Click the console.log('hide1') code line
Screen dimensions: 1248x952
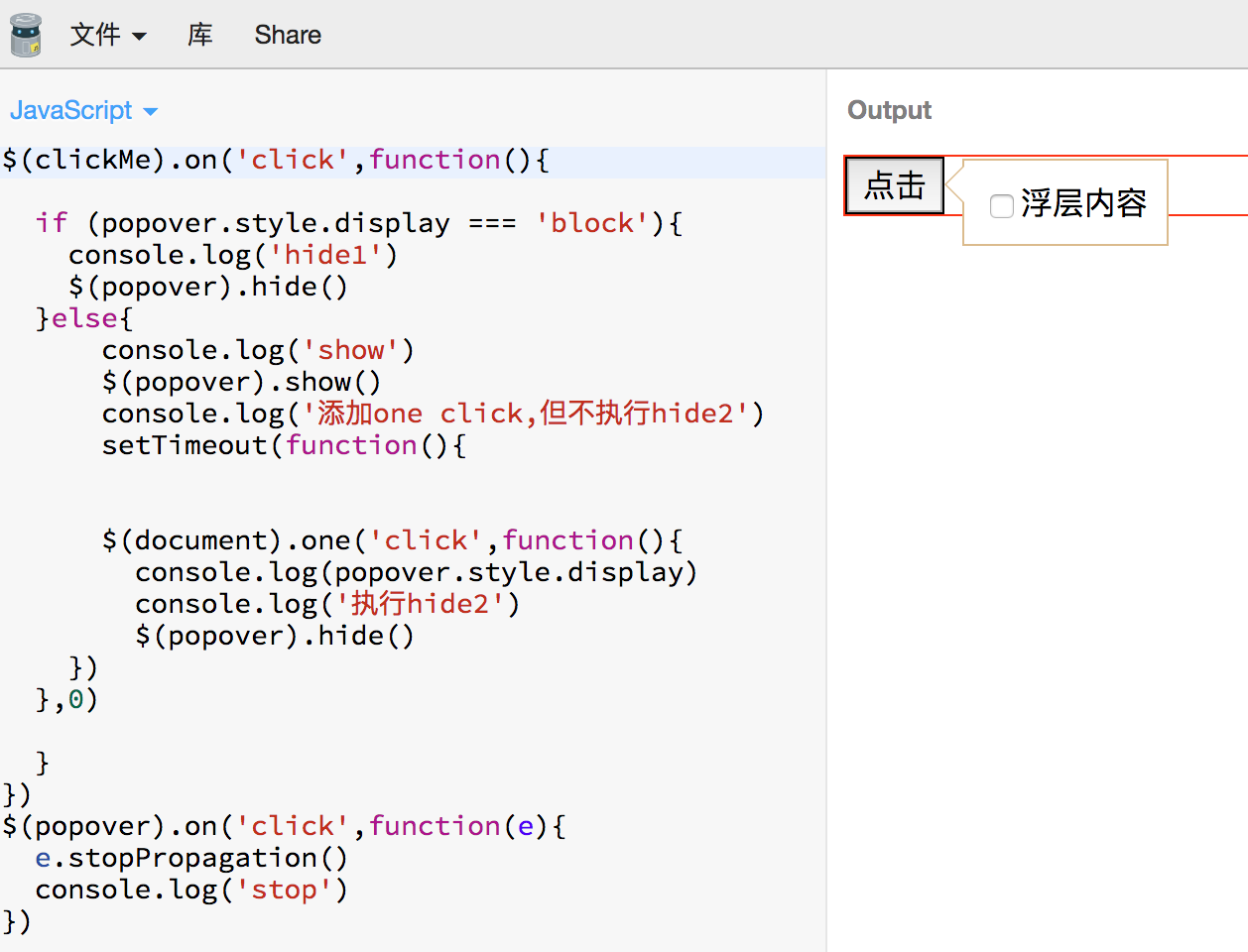232,255
